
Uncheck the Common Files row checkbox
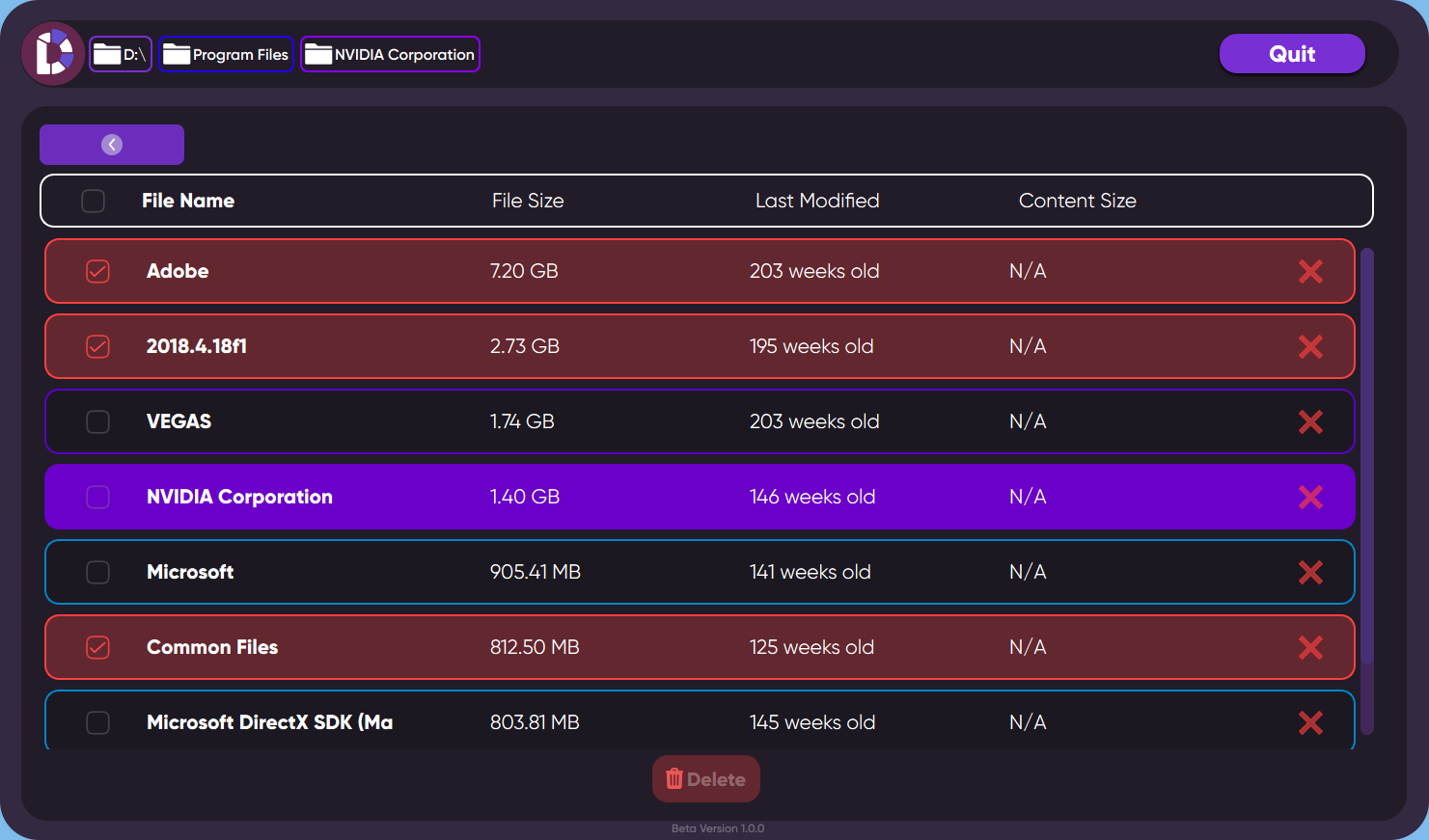(x=97, y=647)
